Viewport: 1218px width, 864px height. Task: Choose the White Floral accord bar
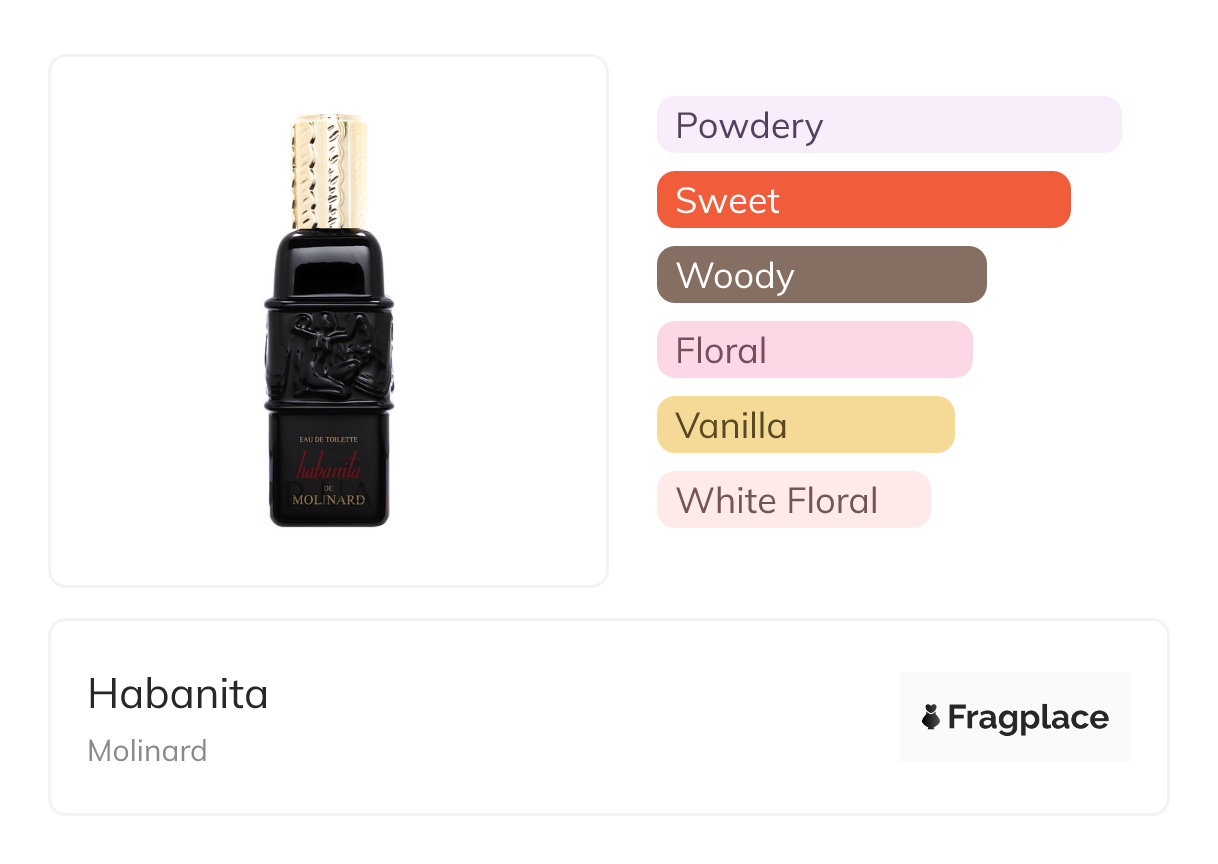(x=793, y=500)
